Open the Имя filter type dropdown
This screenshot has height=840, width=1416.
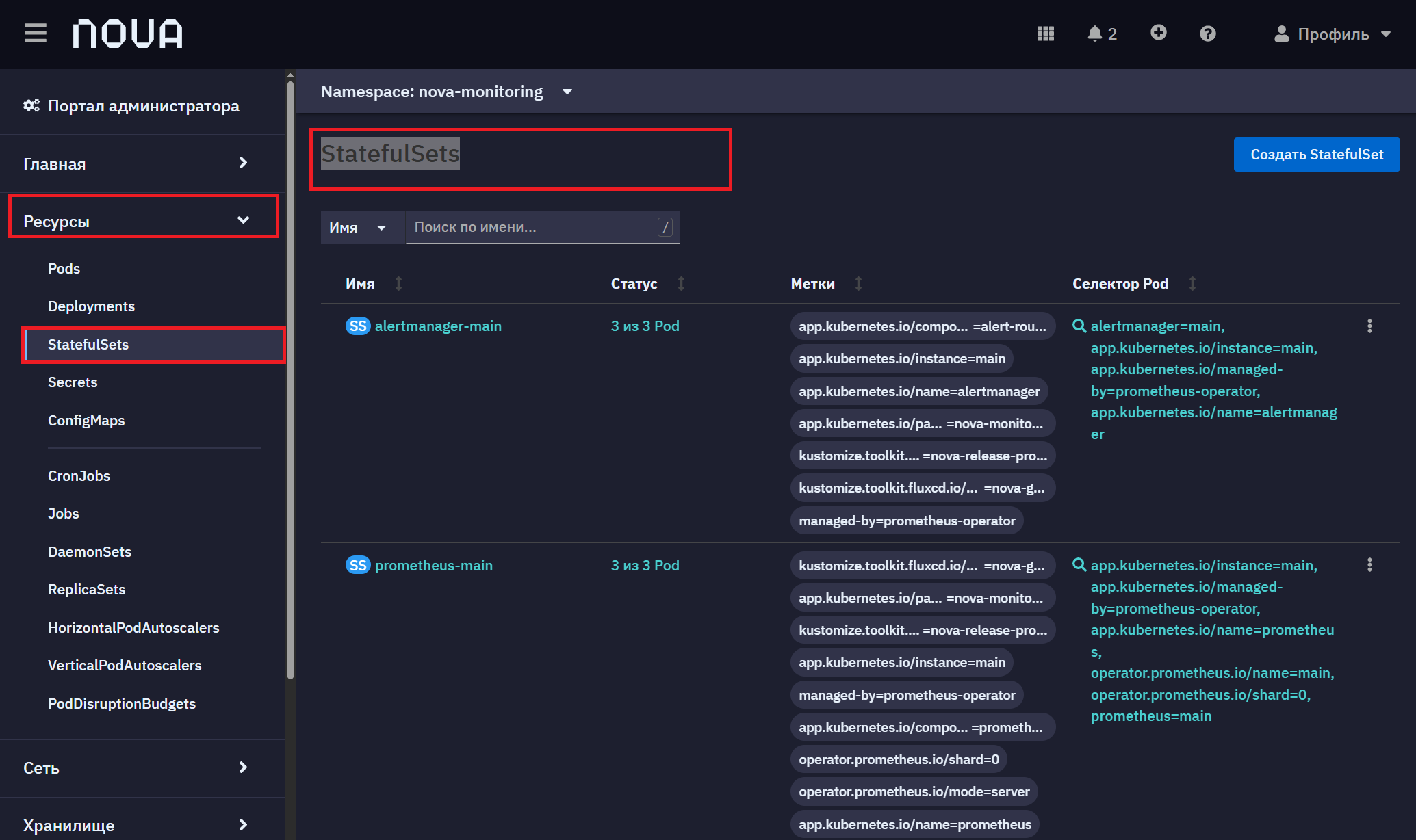point(363,227)
